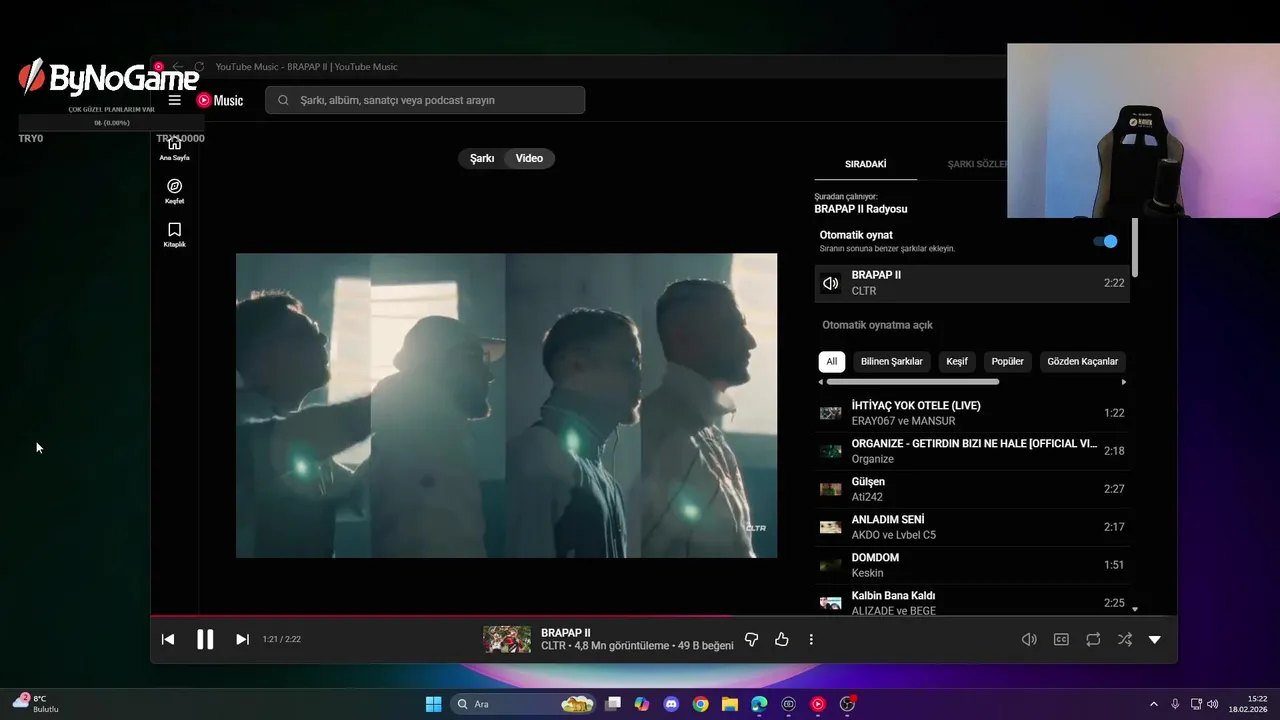Select Gözden Kaçanlar filter chip

pos(1083,361)
